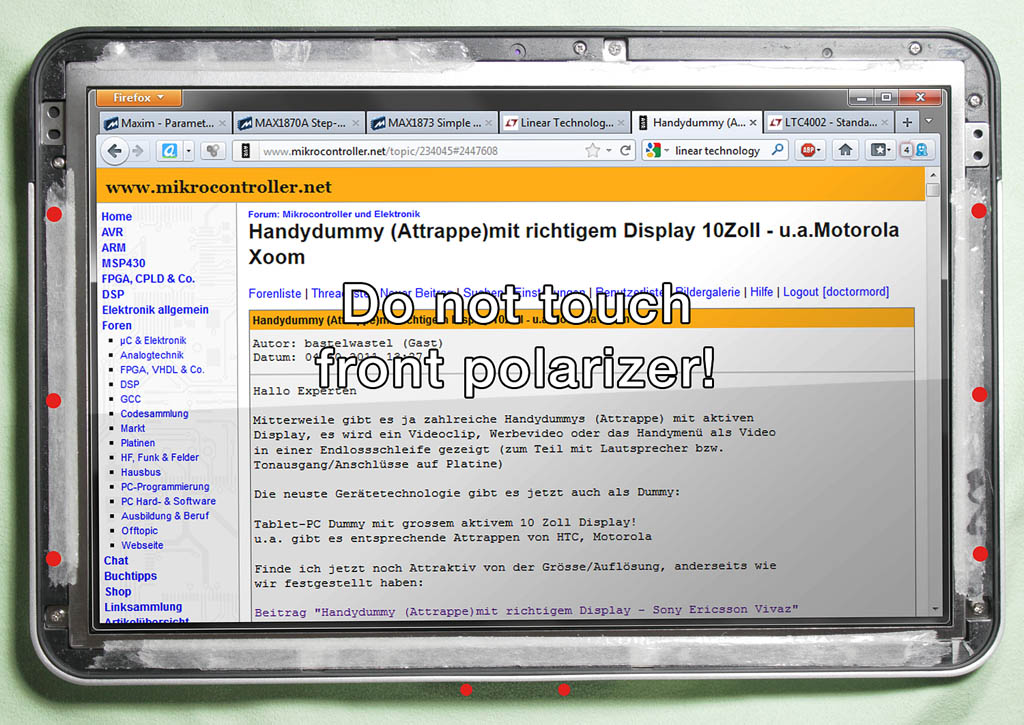This screenshot has width=1024, height=725.
Task: Open the 'GCC' forum link
Action: (x=131, y=399)
